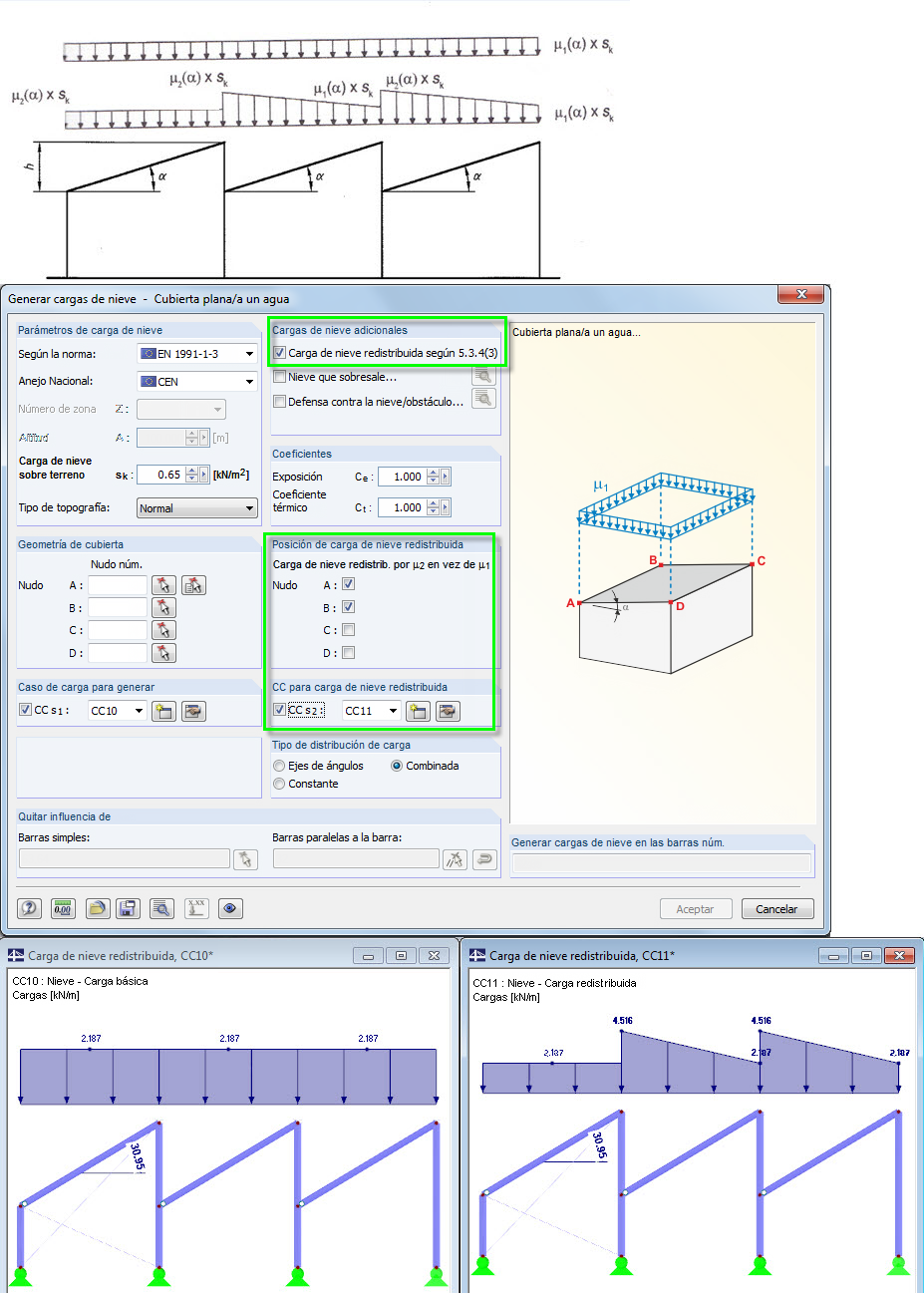
Task: Uncheck redistributed load Nudo A checkbox
Action: pos(348,584)
